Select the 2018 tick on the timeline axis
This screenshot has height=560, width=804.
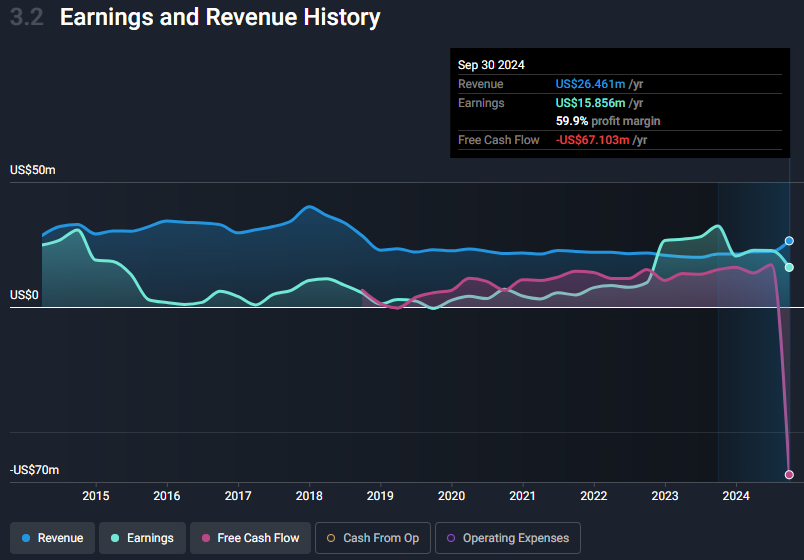pyautogui.click(x=309, y=496)
